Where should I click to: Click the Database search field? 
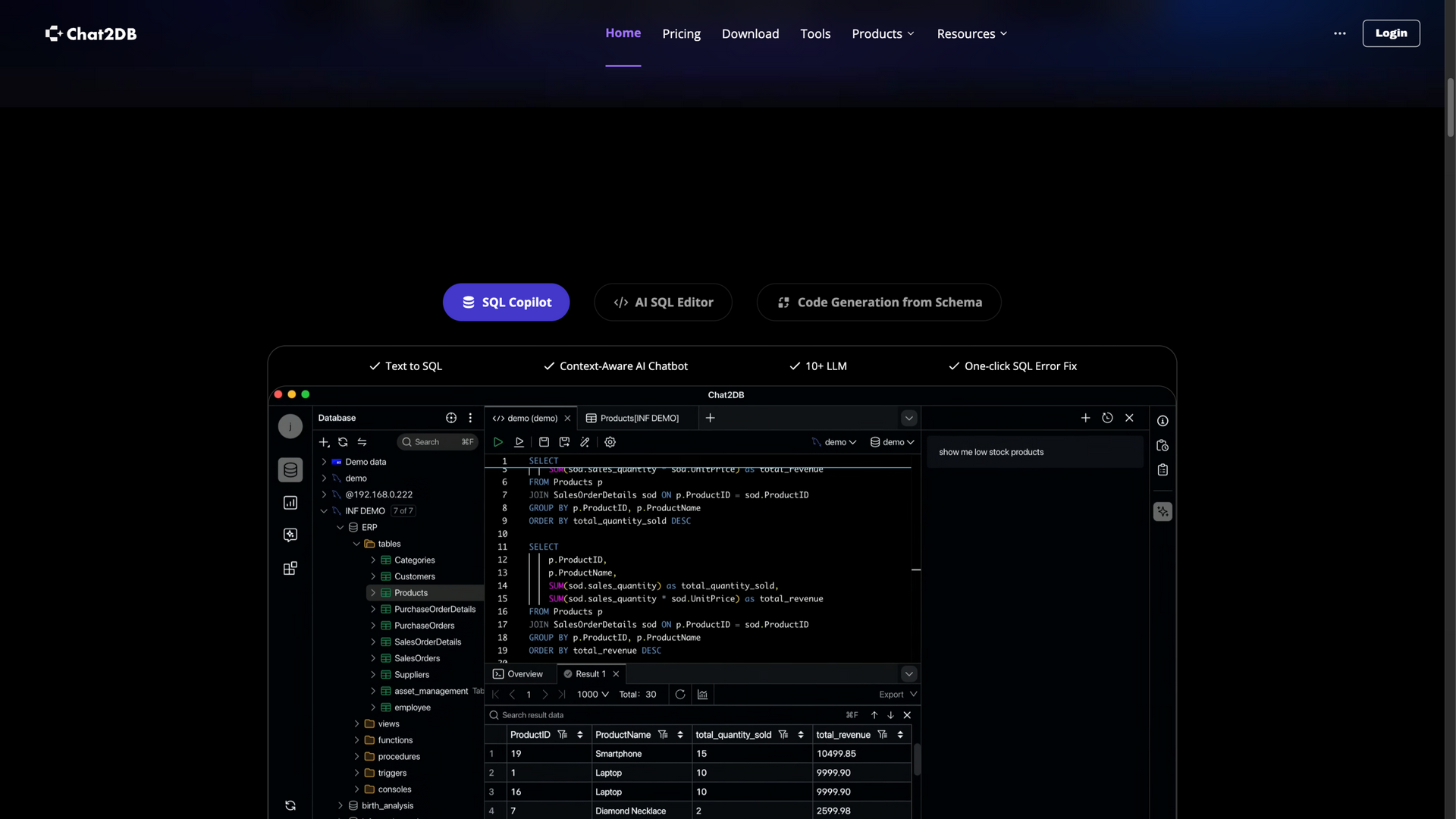tap(438, 442)
